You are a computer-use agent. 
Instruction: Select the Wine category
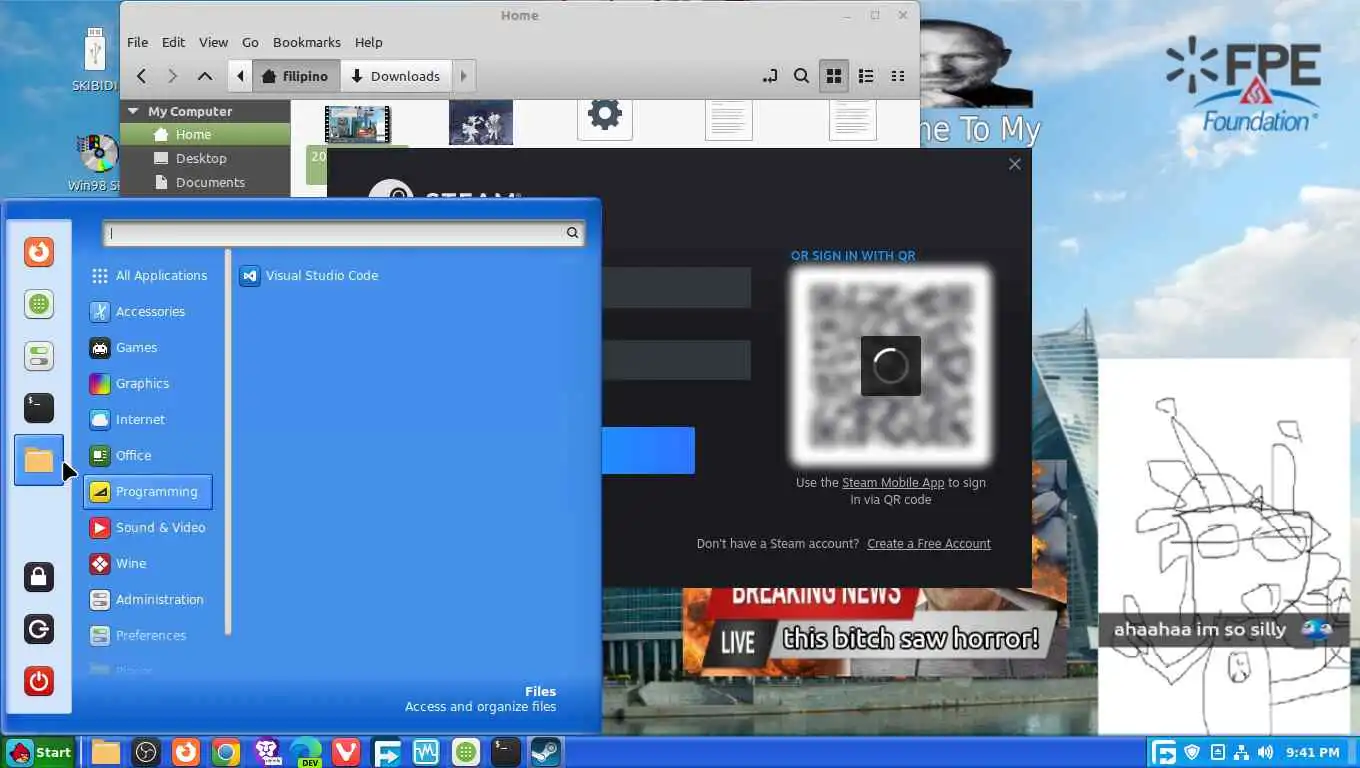click(x=148, y=564)
